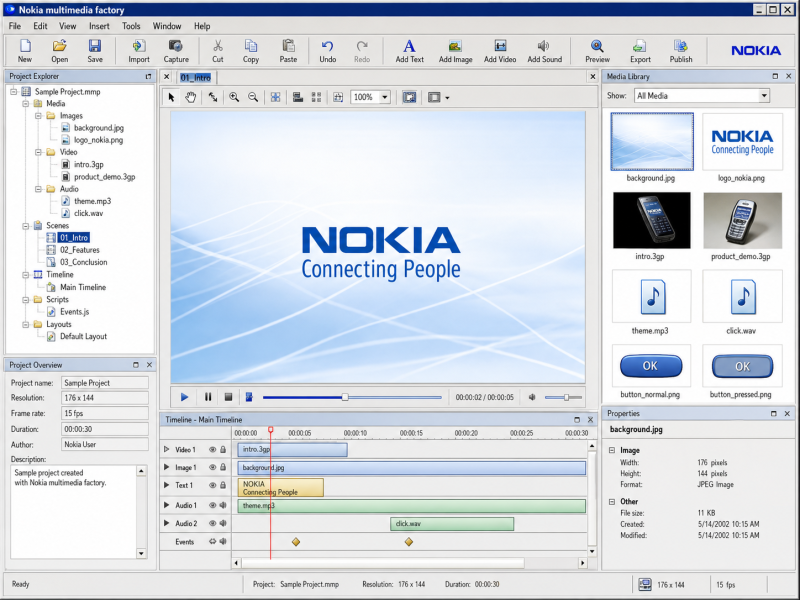Image resolution: width=800 pixels, height=600 pixels.
Task: Collapse the Image section in Properties
Action: pyautogui.click(x=612, y=451)
